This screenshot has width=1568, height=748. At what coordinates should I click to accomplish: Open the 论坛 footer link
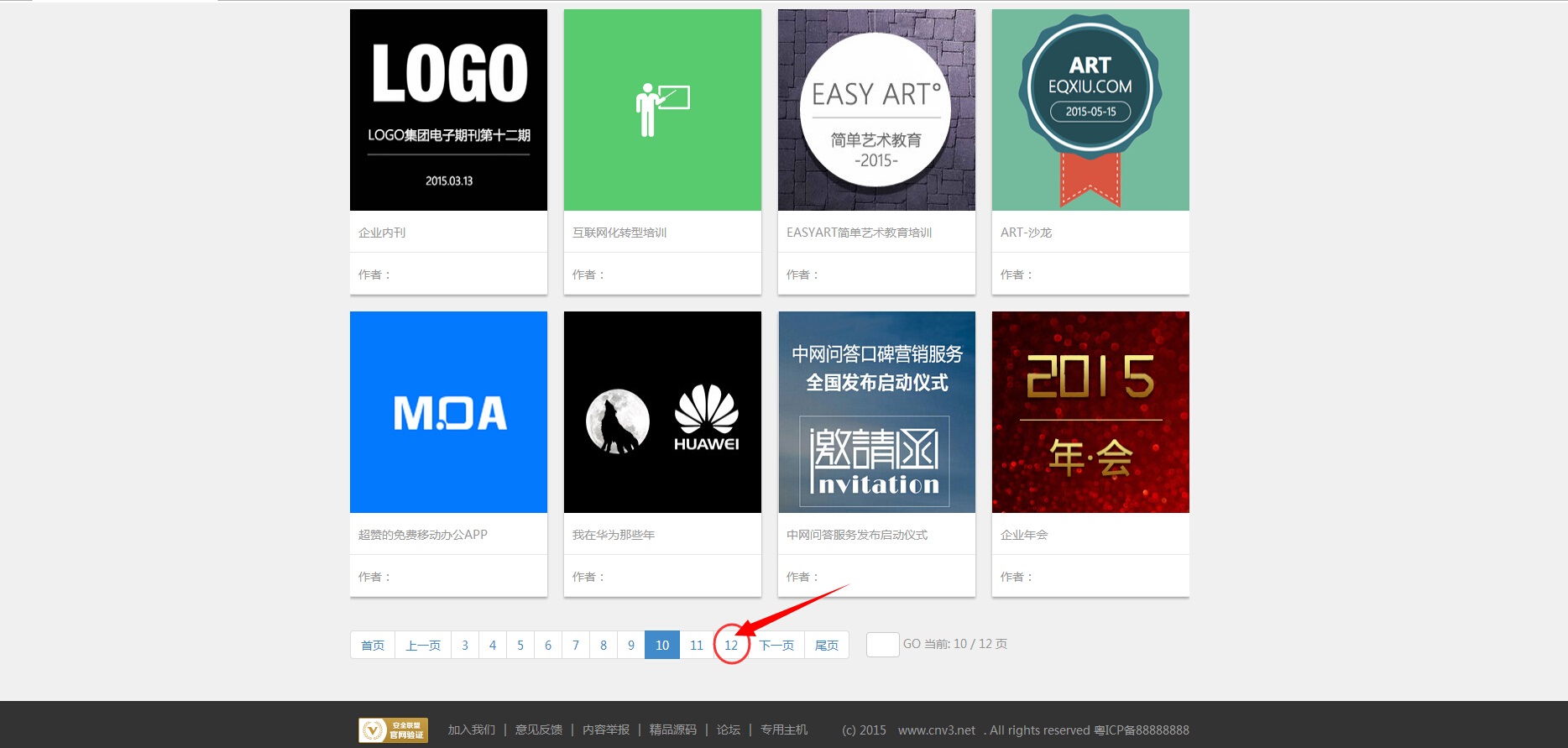(729, 730)
